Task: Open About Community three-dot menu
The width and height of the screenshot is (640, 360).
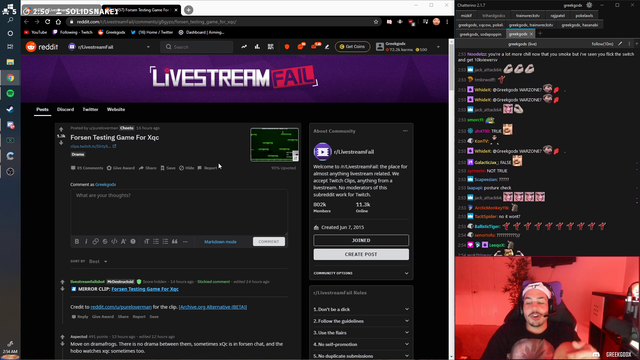Action: point(405,131)
